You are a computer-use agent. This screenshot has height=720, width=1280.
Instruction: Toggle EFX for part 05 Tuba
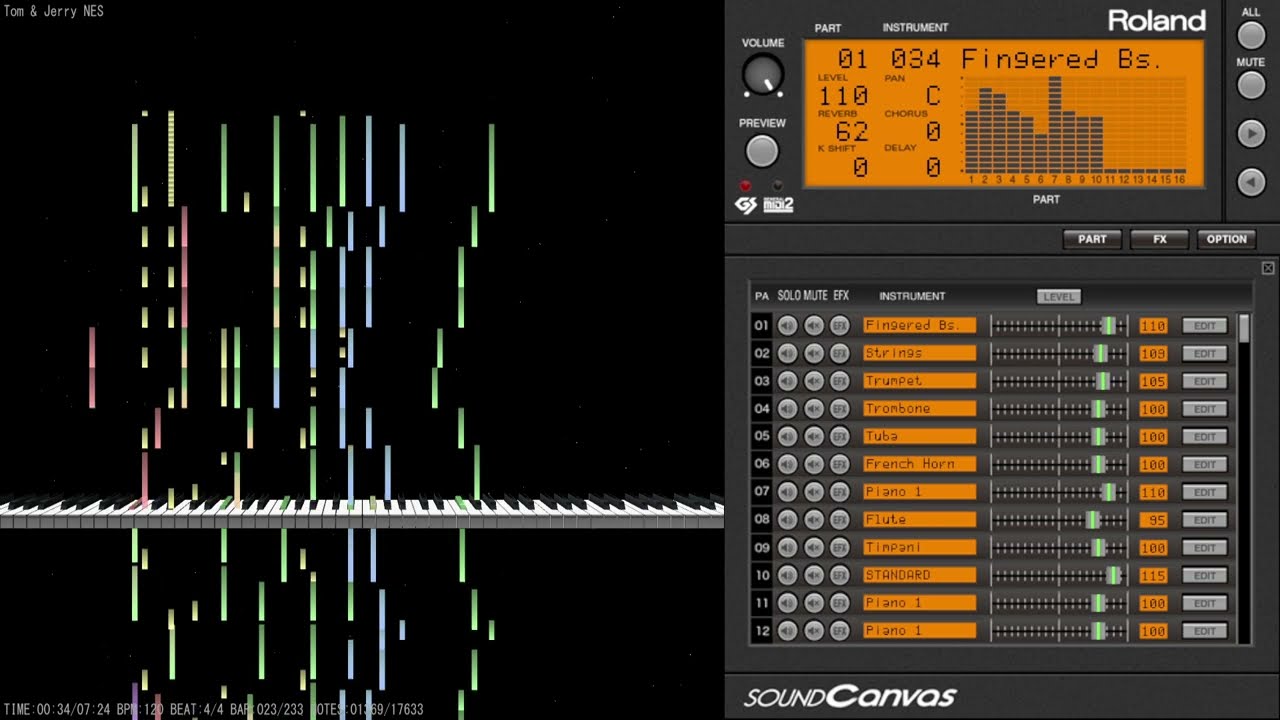[840, 436]
